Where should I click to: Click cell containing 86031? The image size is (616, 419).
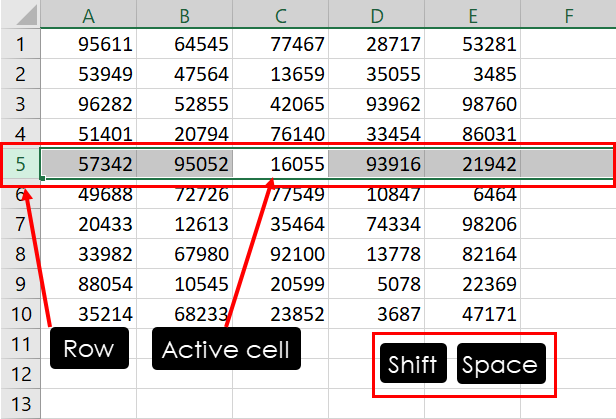tap(473, 134)
